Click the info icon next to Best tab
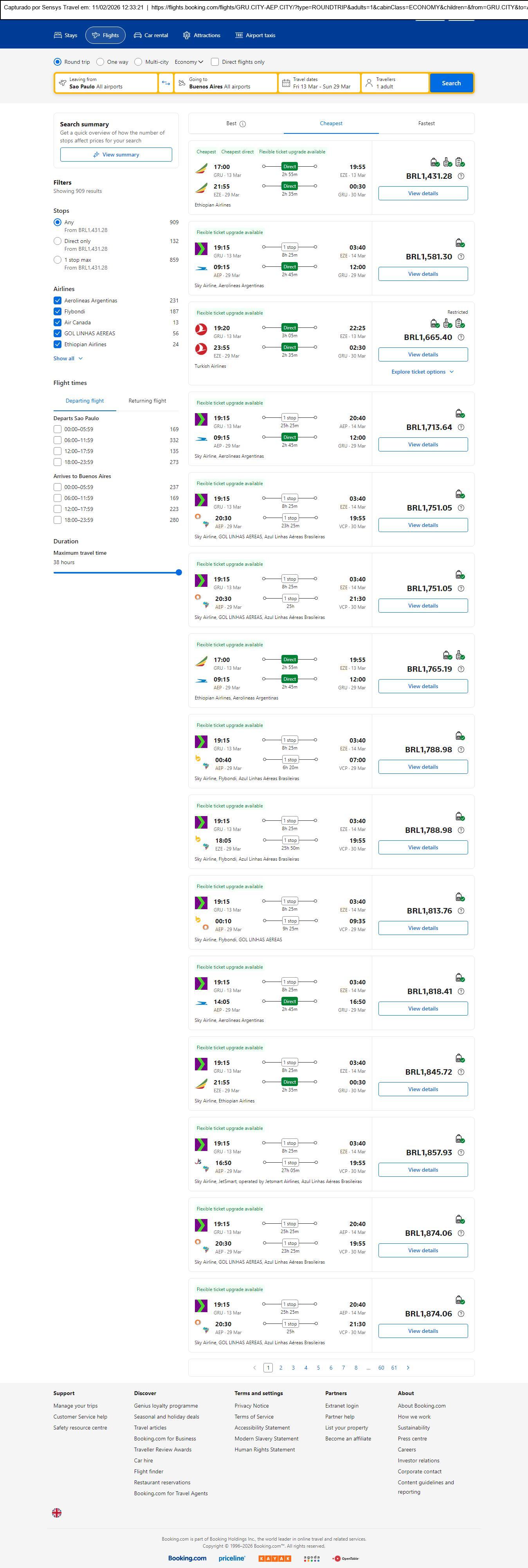This screenshot has width=528, height=1568. (x=242, y=124)
